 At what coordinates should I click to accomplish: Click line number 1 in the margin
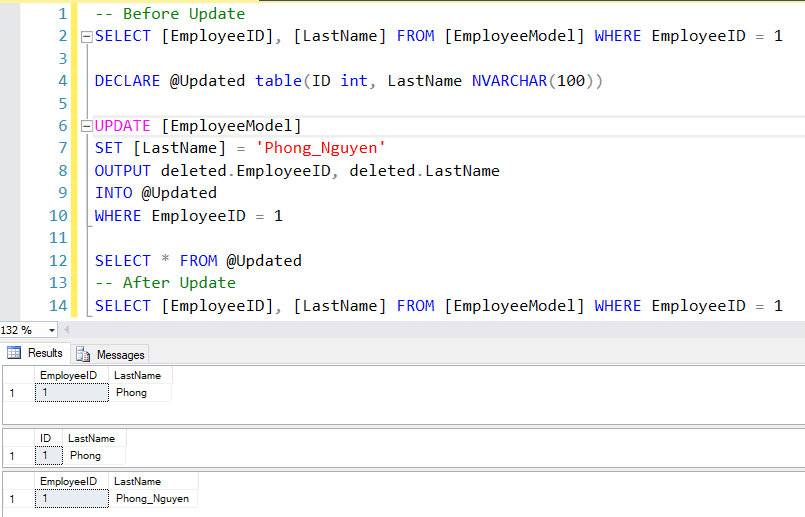(x=63, y=14)
